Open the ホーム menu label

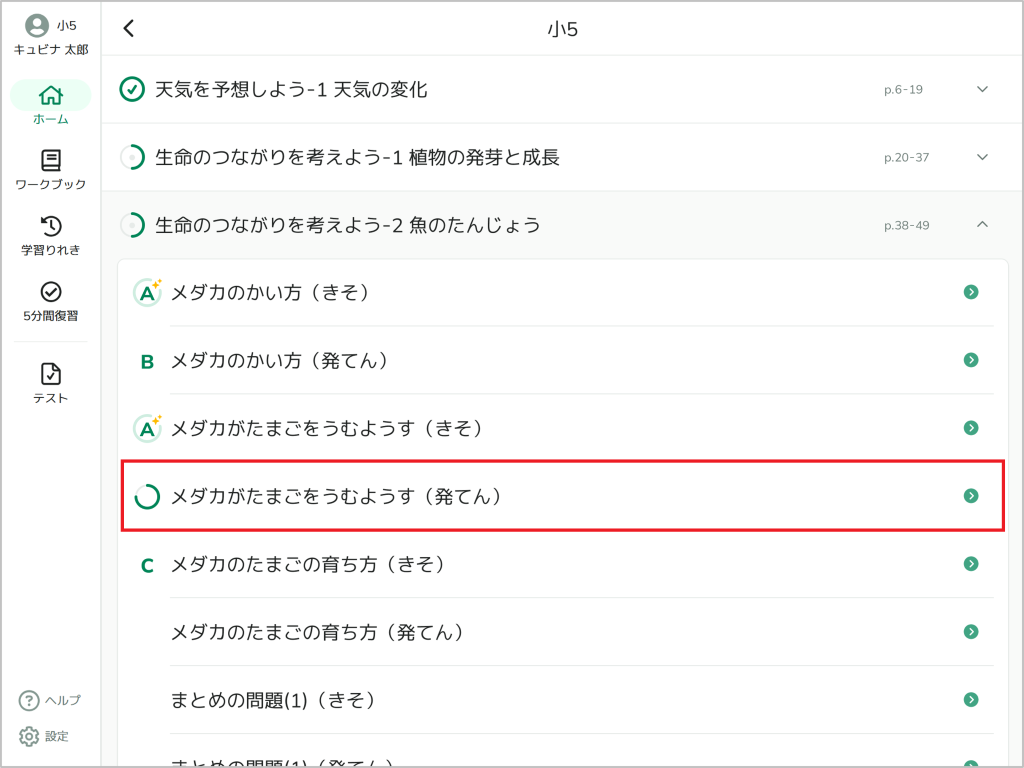coord(50,119)
